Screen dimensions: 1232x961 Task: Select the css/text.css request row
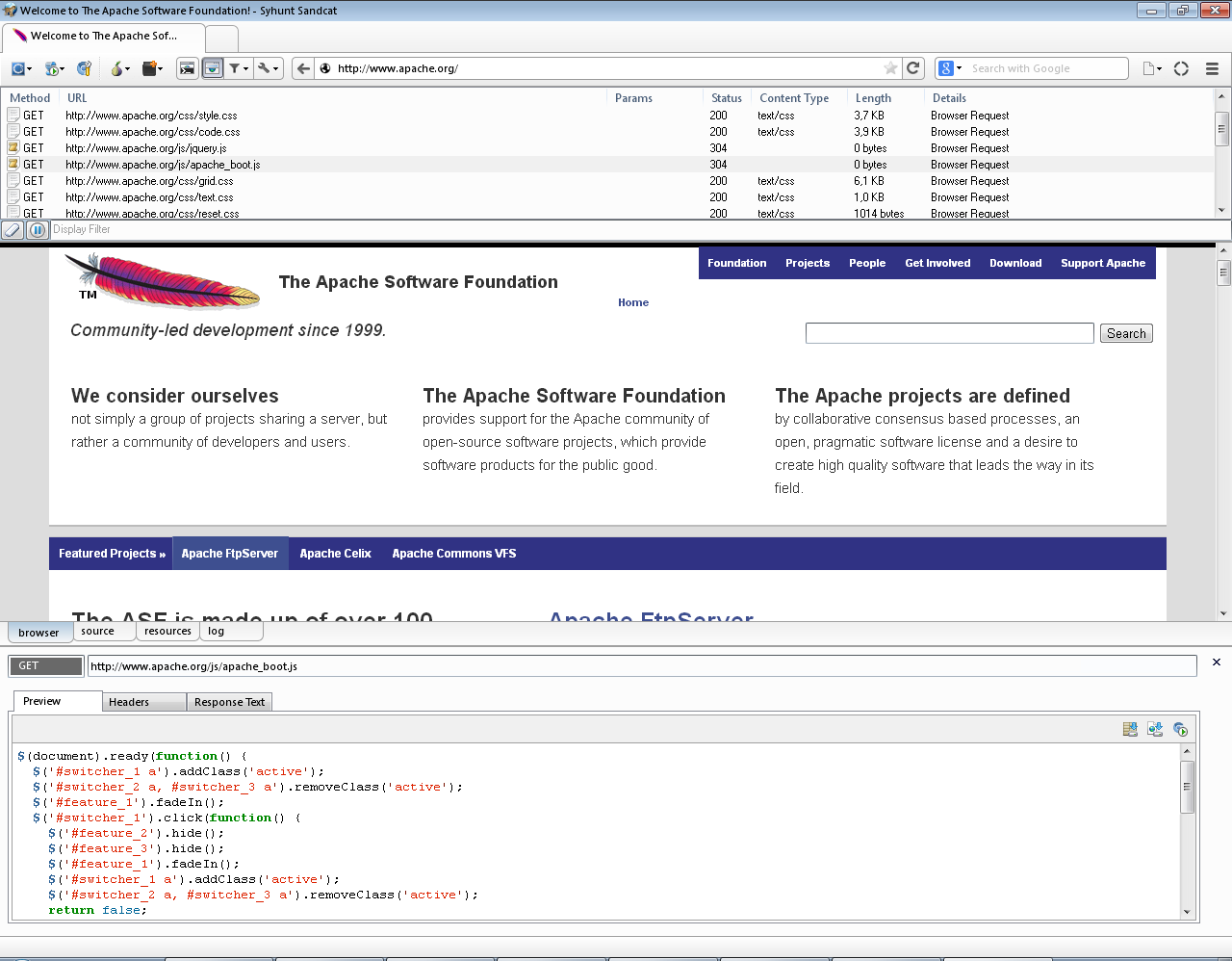[x=608, y=197]
